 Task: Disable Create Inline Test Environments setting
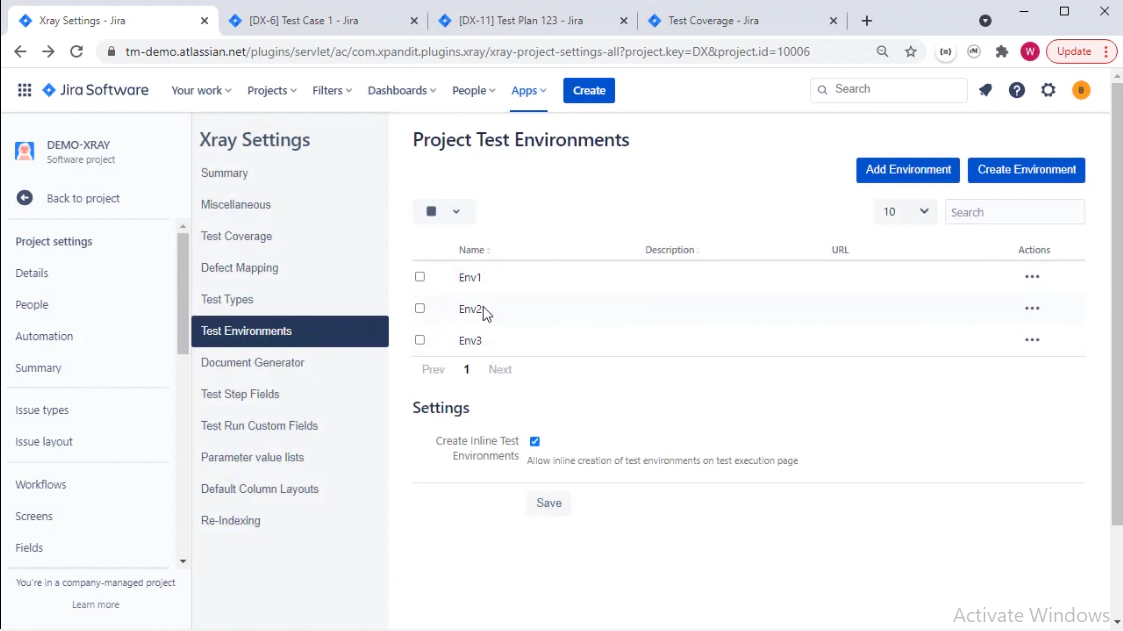(x=535, y=440)
